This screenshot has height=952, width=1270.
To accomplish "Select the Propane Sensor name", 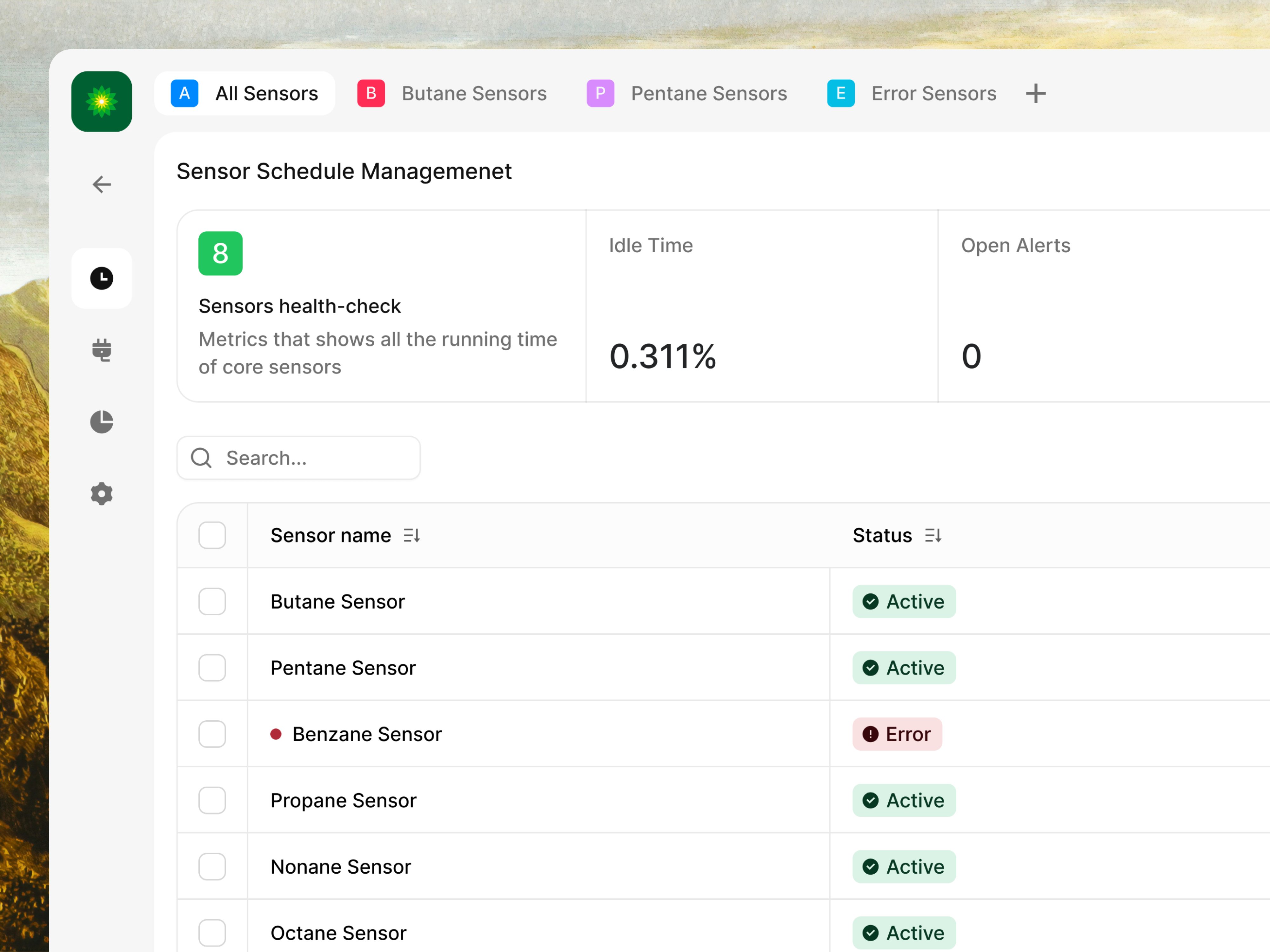I will click(343, 801).
